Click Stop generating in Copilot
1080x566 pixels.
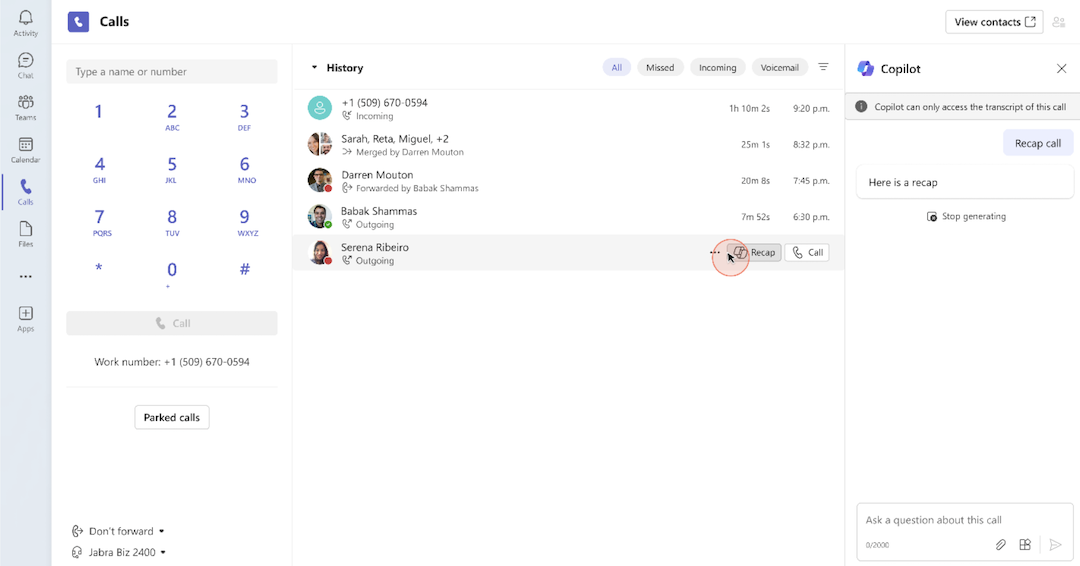[x=966, y=216]
